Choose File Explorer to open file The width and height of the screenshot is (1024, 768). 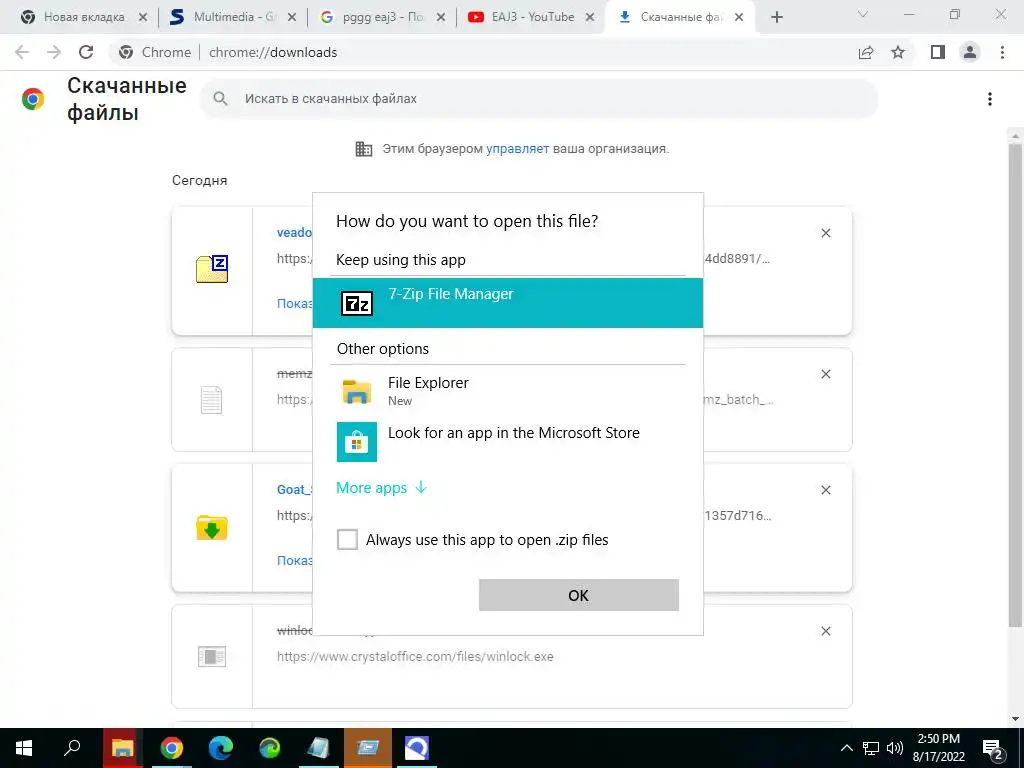(507, 391)
